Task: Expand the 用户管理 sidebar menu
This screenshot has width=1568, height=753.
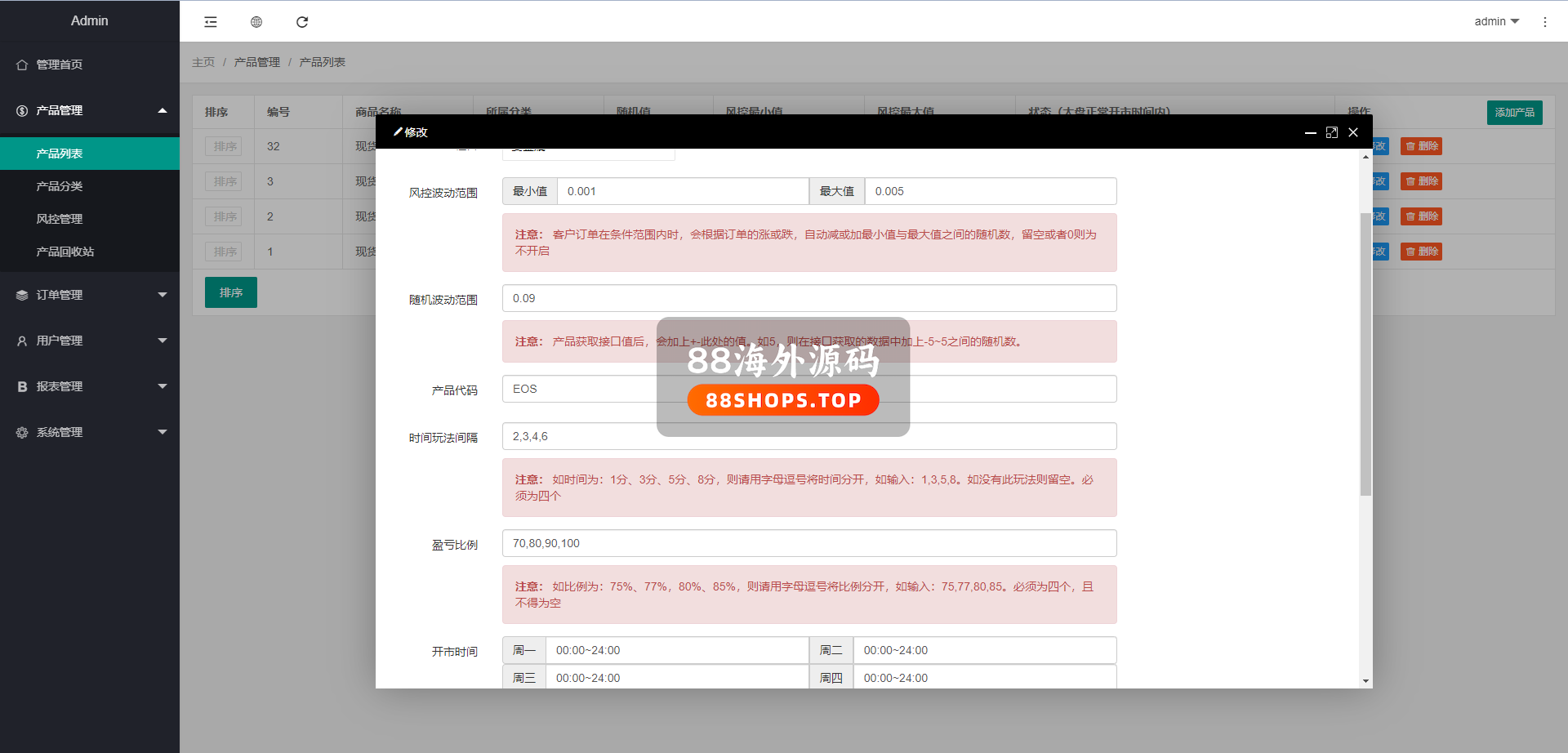Action: click(90, 341)
